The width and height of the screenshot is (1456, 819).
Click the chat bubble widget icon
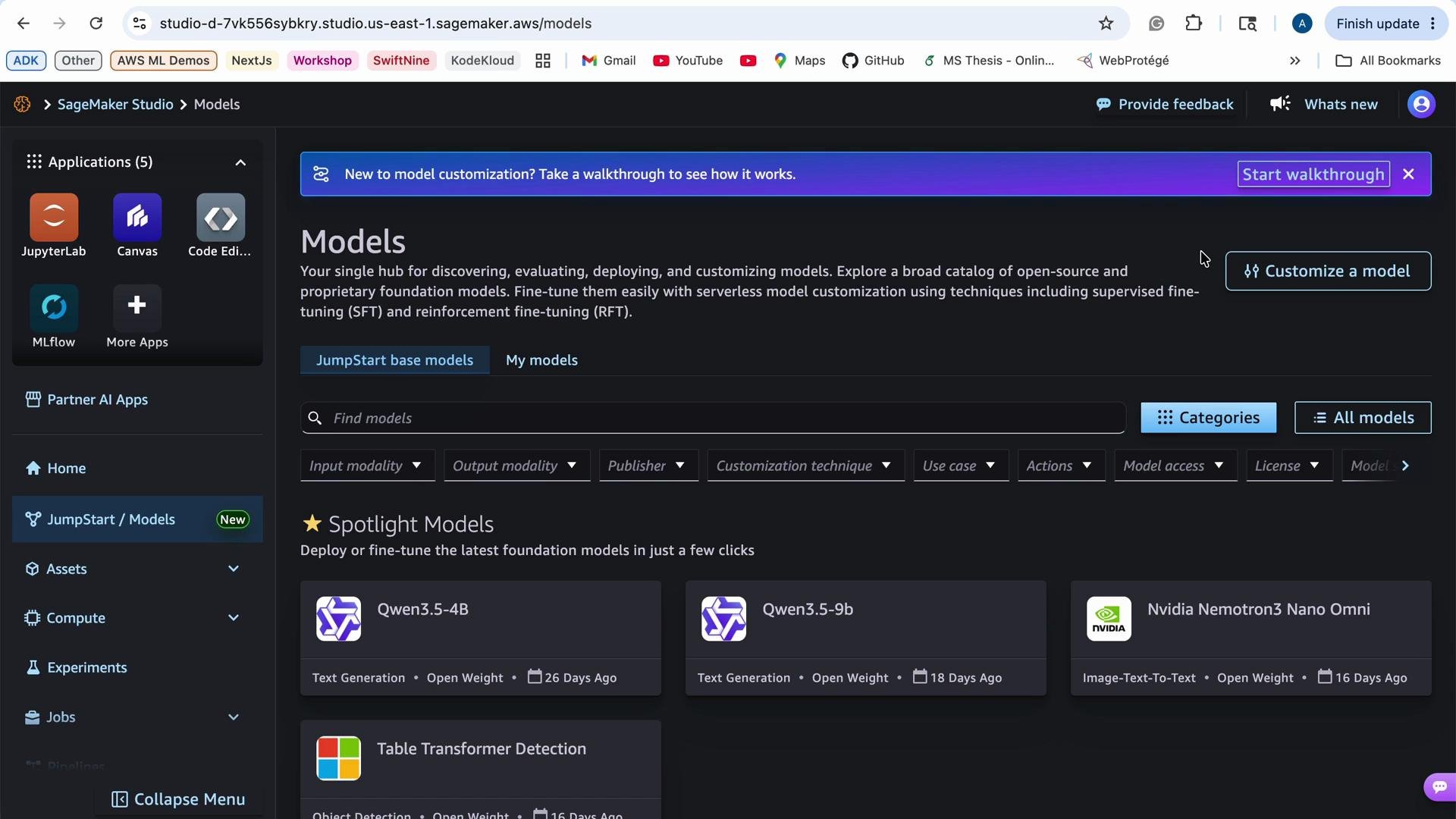tap(1439, 786)
